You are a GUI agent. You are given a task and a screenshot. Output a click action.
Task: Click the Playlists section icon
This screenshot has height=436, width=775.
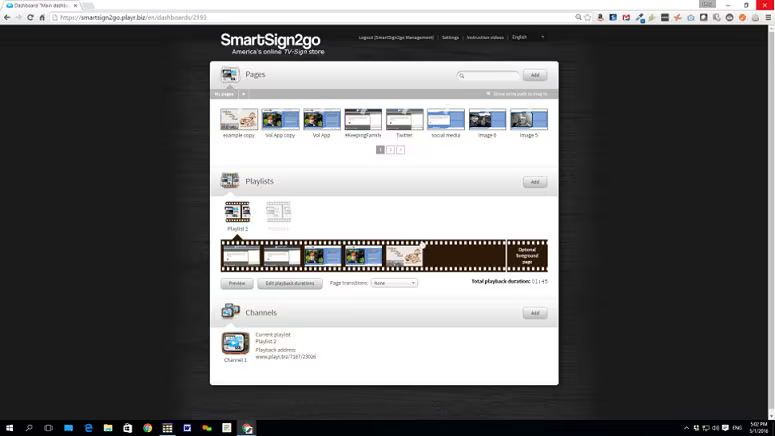click(230, 180)
